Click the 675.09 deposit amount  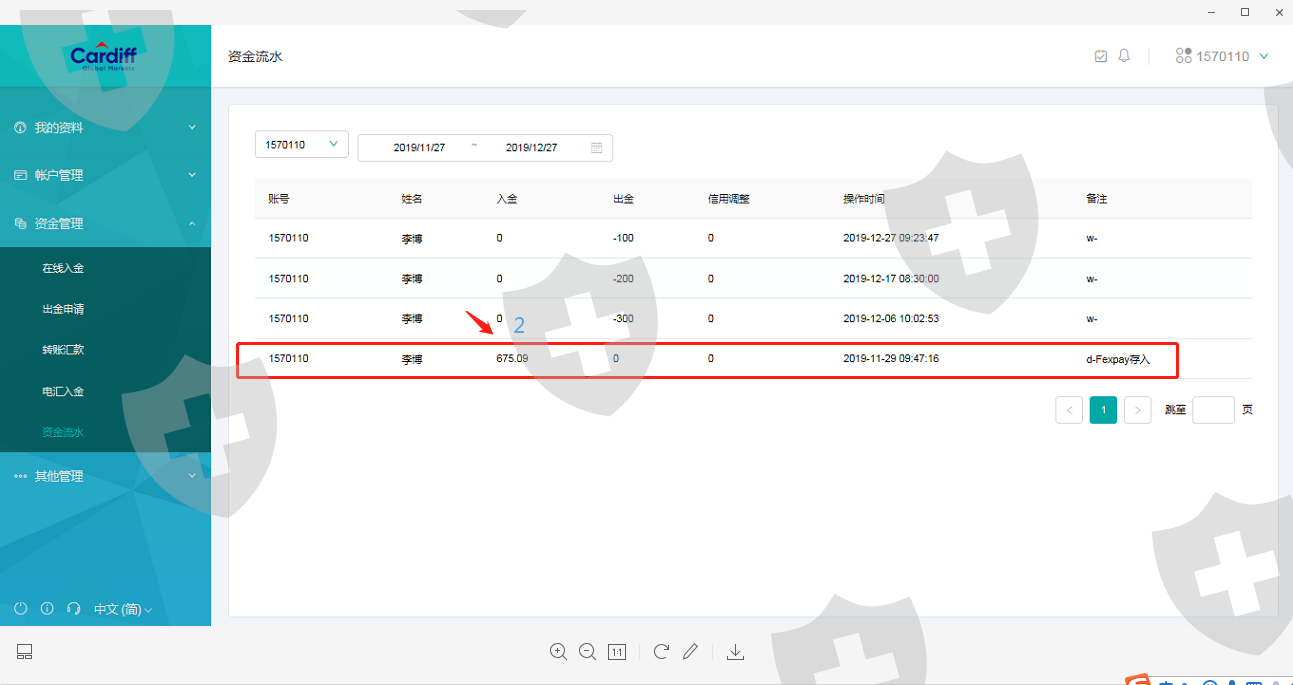(x=512, y=358)
